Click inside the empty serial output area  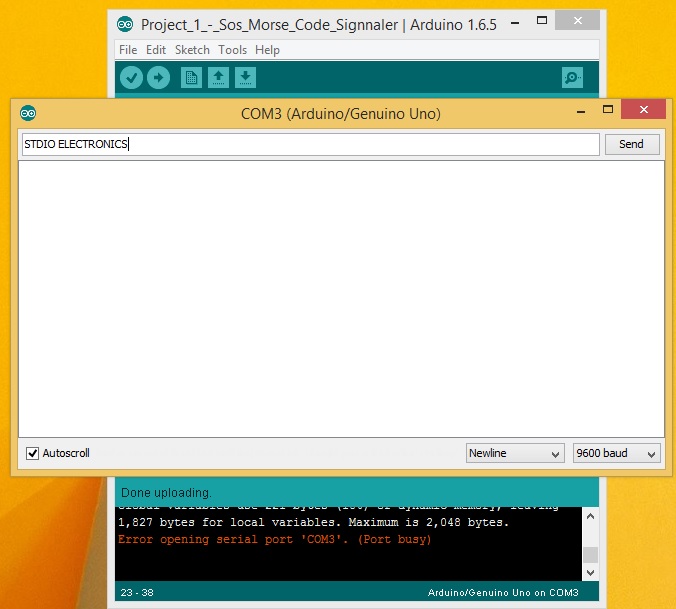click(x=341, y=299)
